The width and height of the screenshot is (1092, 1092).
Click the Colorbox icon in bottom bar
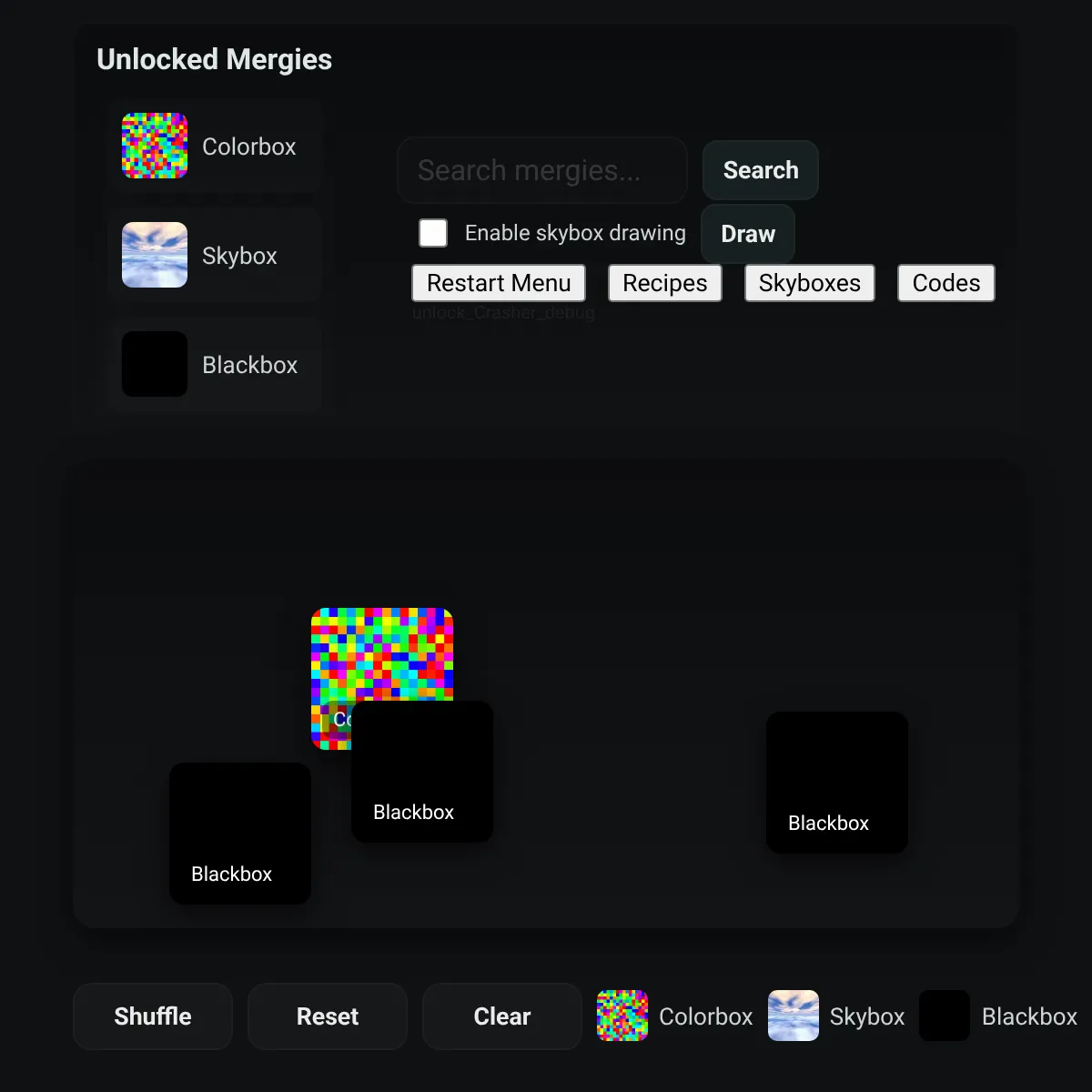click(622, 1016)
